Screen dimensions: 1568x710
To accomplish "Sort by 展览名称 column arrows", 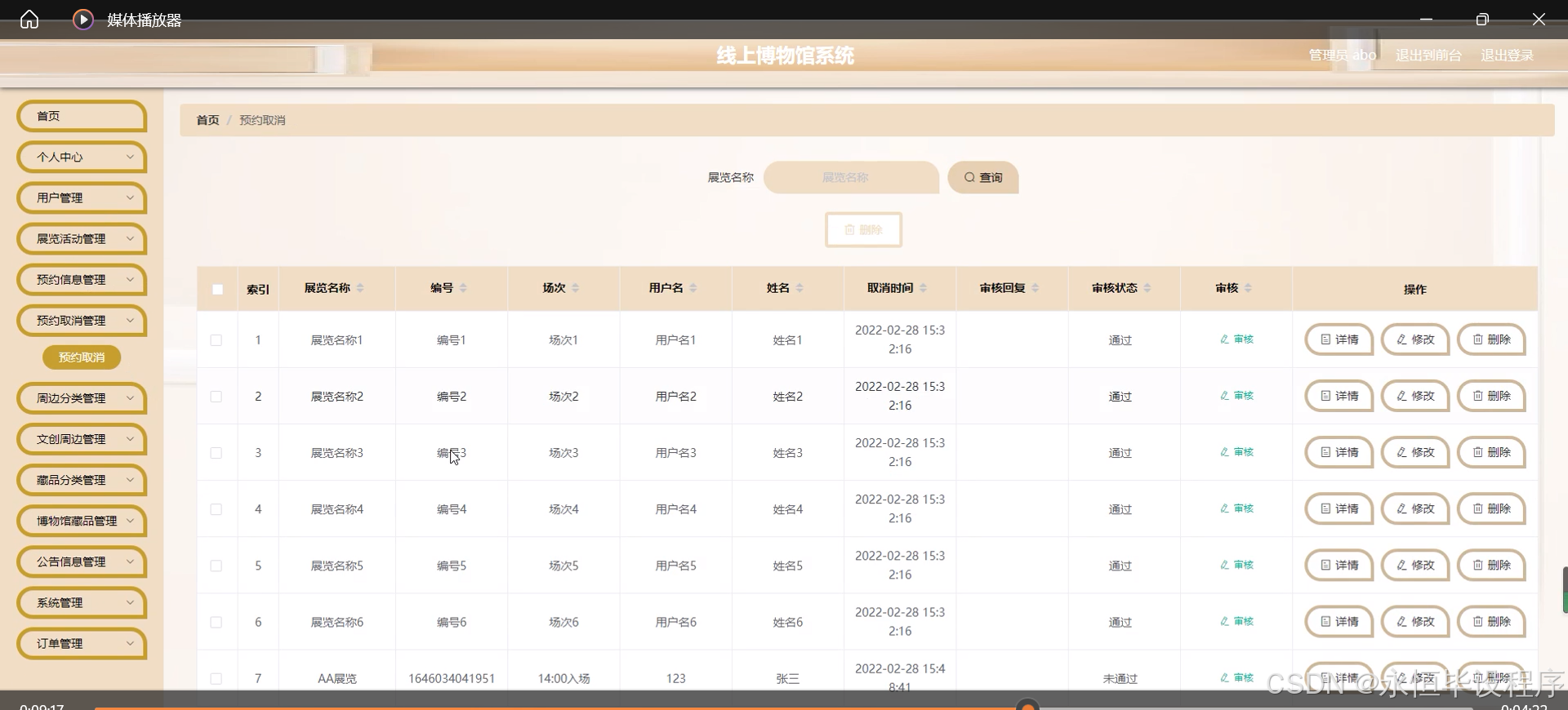I will (x=360, y=288).
